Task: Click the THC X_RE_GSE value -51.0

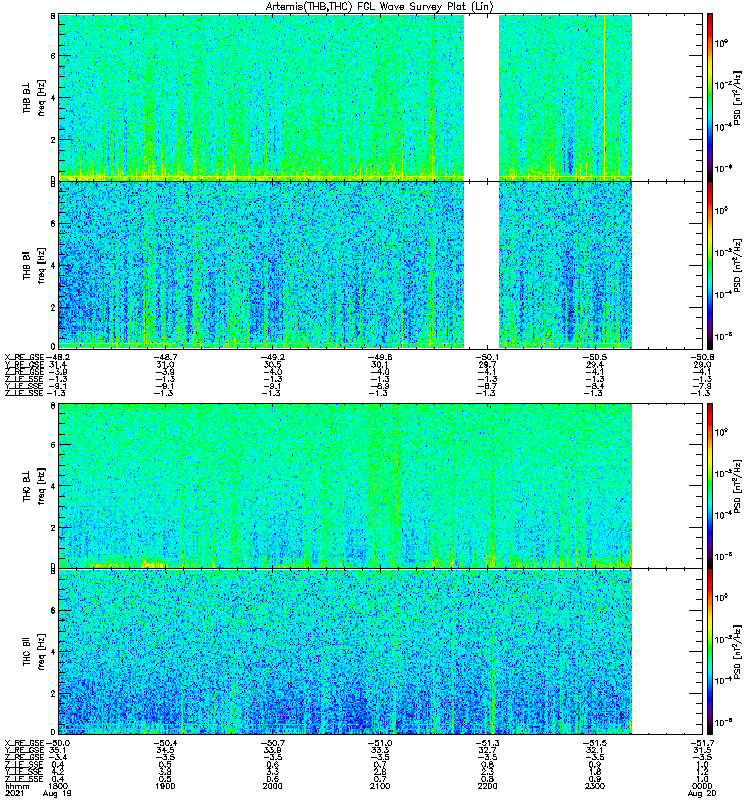Action: [380, 743]
